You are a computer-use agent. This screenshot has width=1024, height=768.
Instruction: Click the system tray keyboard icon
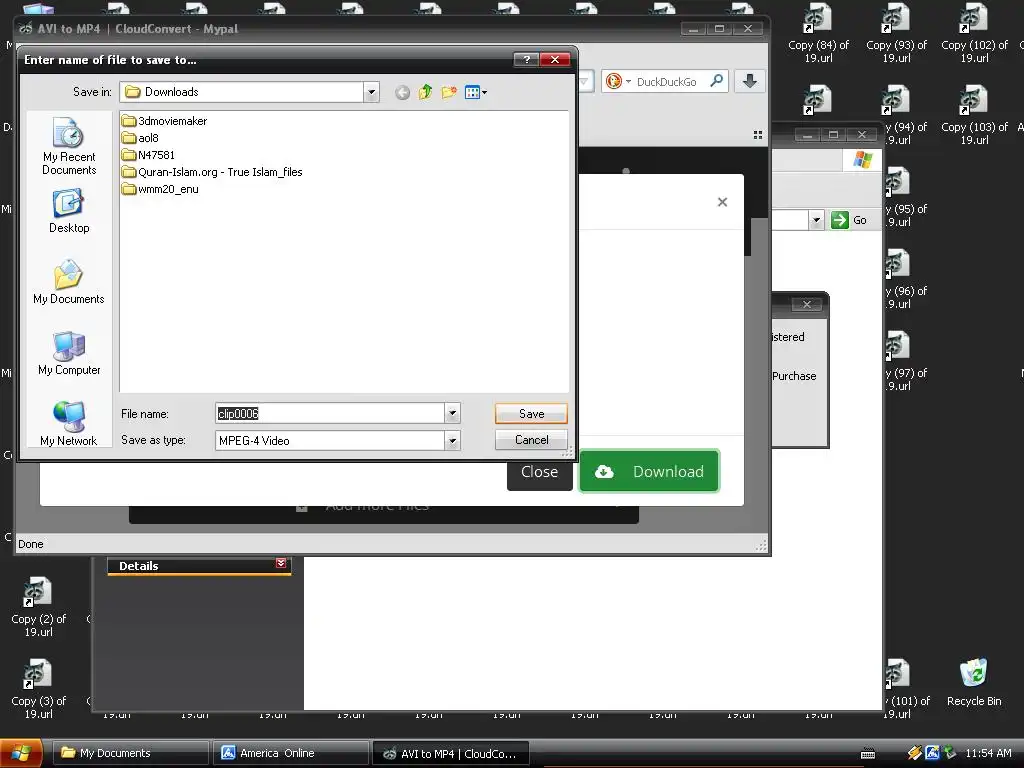(x=868, y=754)
